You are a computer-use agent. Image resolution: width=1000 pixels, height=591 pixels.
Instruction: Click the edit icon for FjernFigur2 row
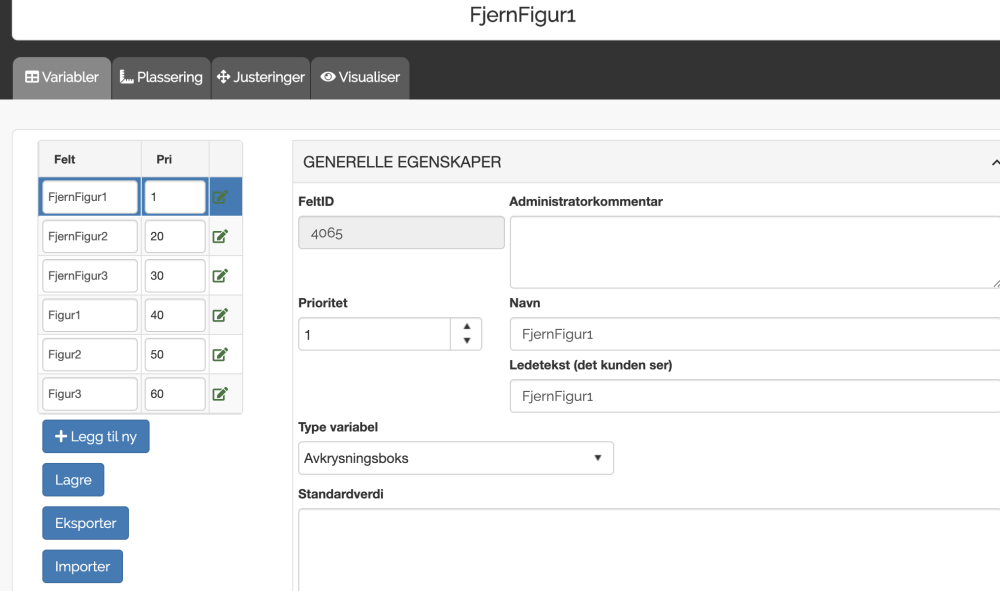221,237
